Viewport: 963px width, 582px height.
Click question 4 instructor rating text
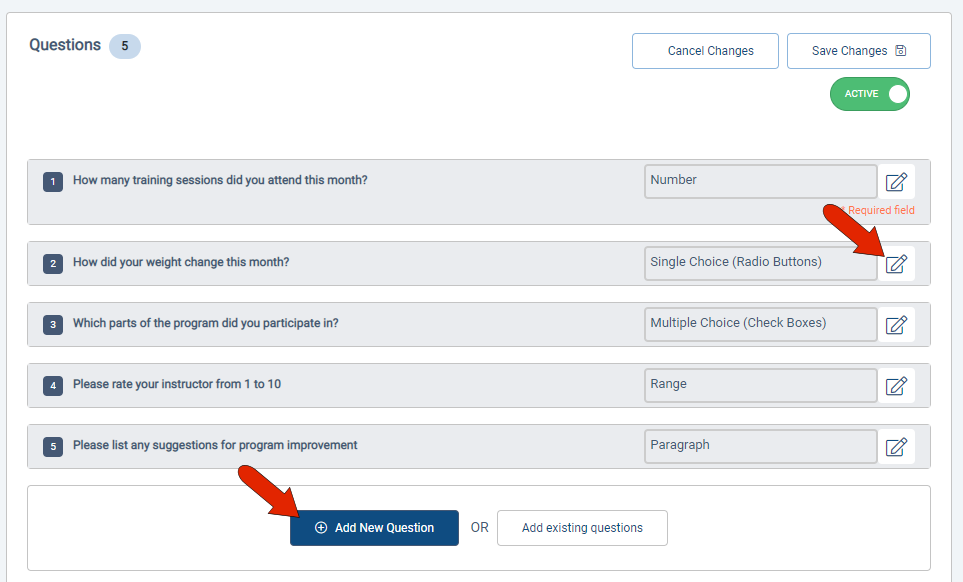(x=177, y=384)
